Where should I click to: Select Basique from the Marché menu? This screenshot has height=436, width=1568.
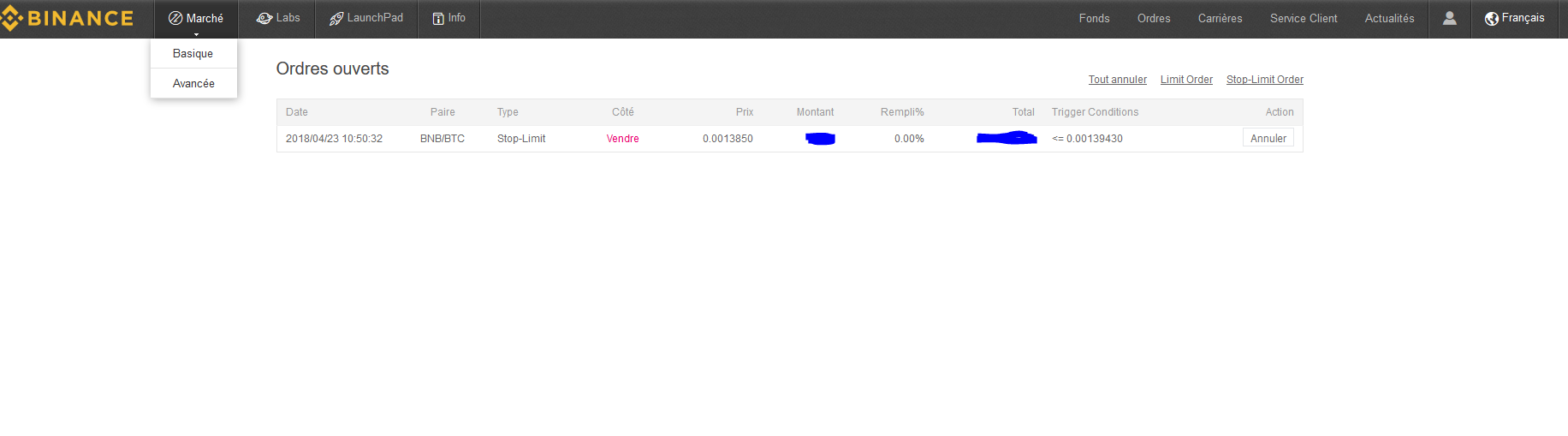[193, 53]
